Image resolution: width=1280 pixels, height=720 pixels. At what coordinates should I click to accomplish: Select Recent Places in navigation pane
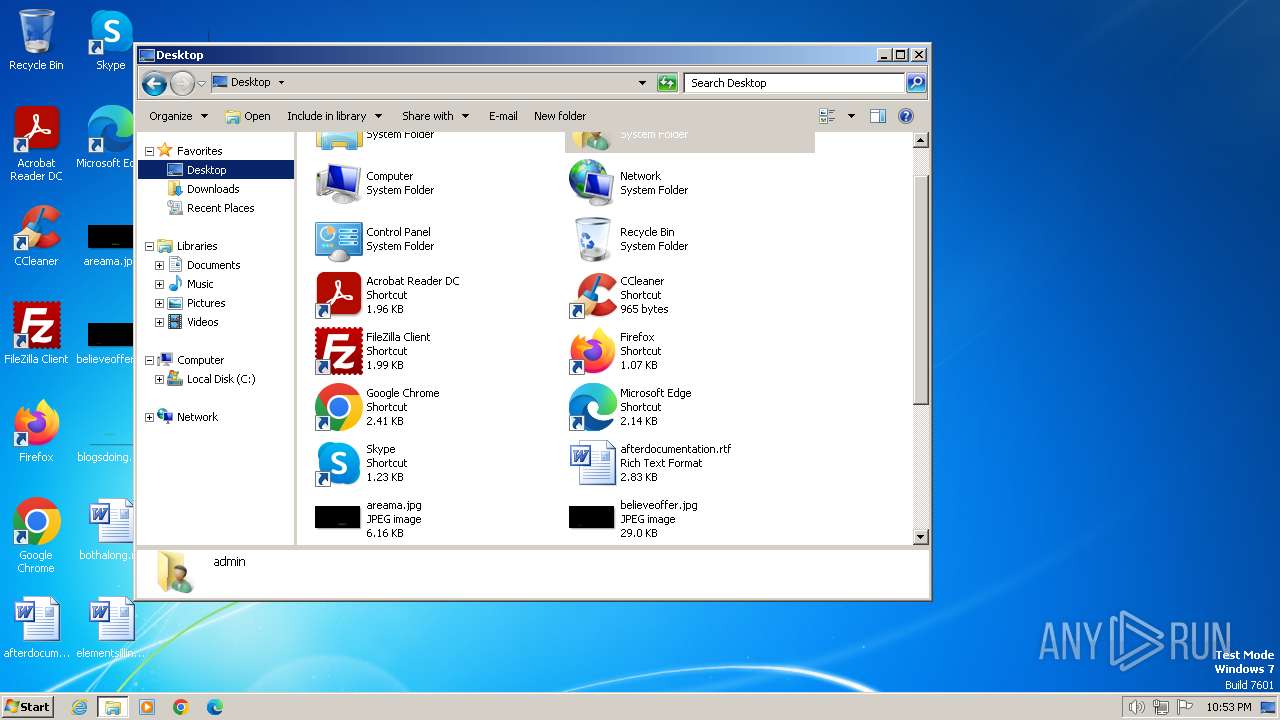click(x=220, y=208)
